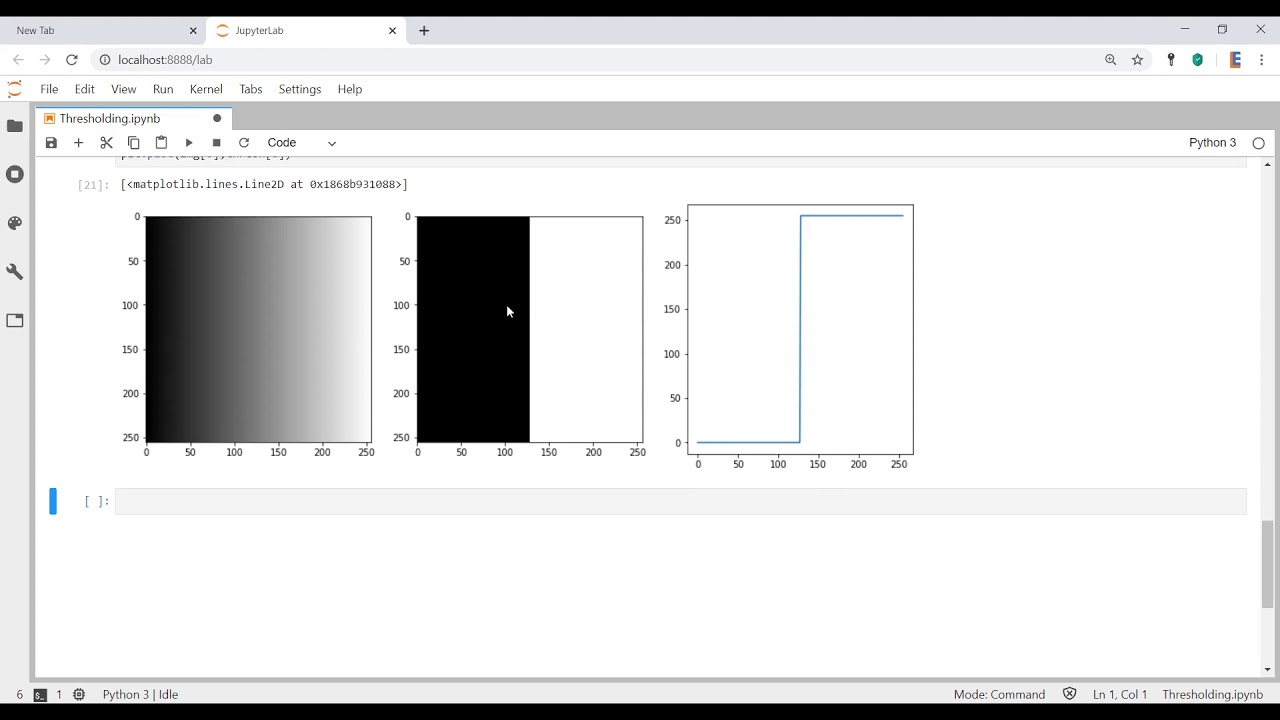Image resolution: width=1280 pixels, height=720 pixels.
Task: Open the Run menu
Action: (163, 89)
